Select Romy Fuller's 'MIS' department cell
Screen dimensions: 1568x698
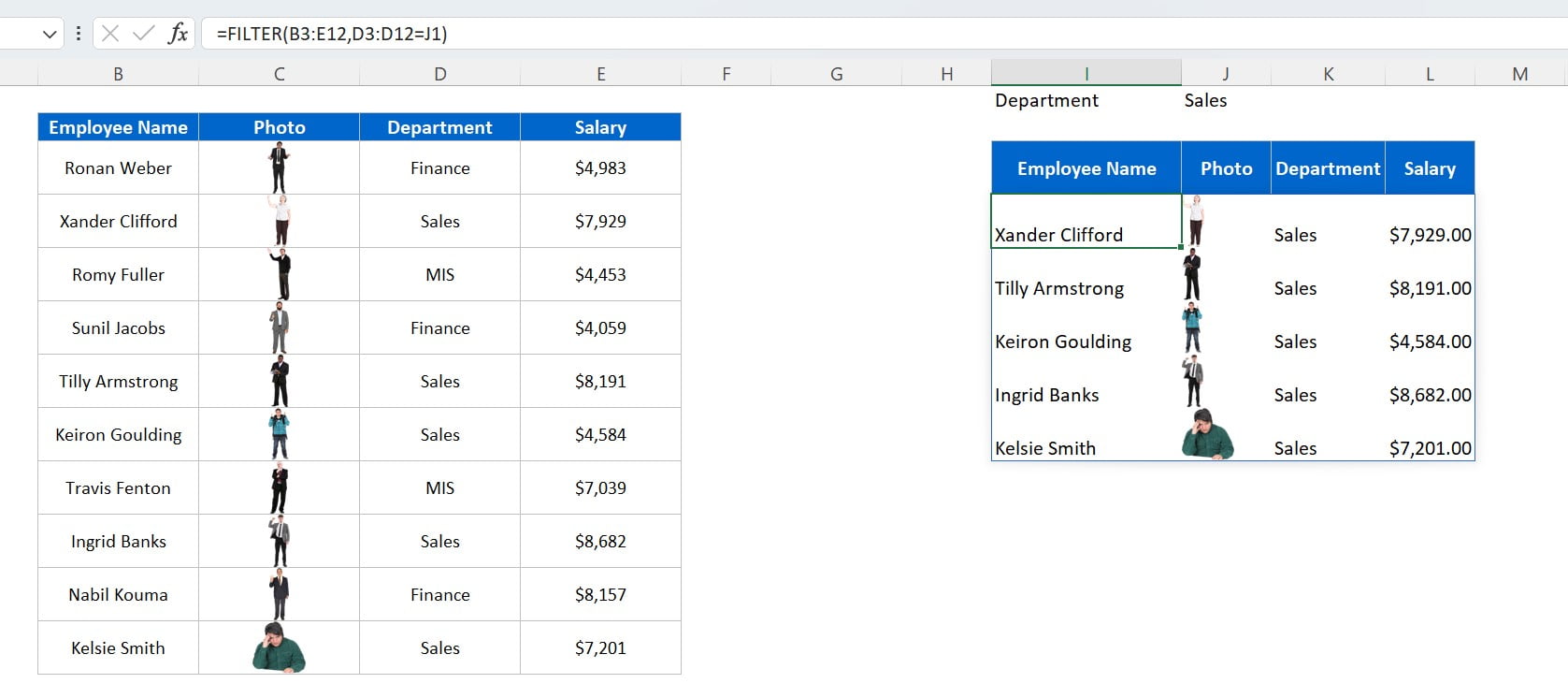tap(440, 274)
